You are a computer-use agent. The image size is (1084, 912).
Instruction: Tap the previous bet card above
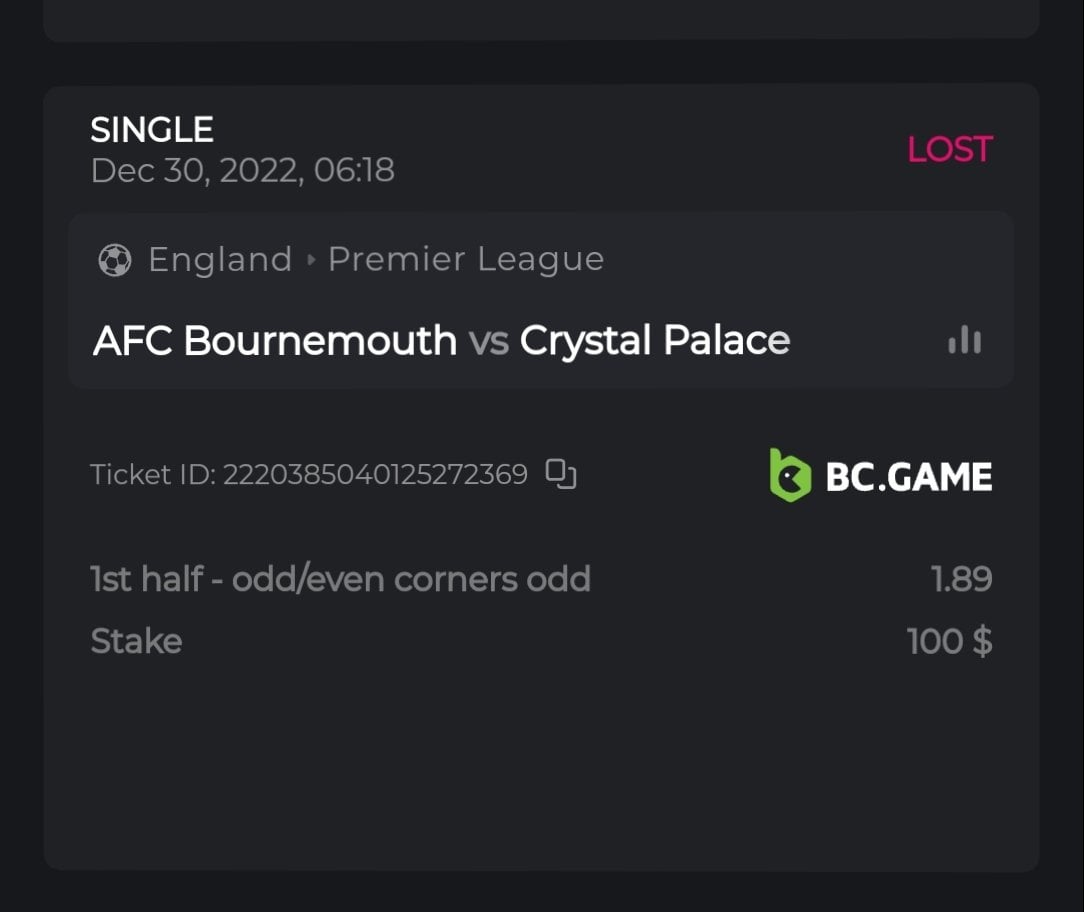coord(541,18)
